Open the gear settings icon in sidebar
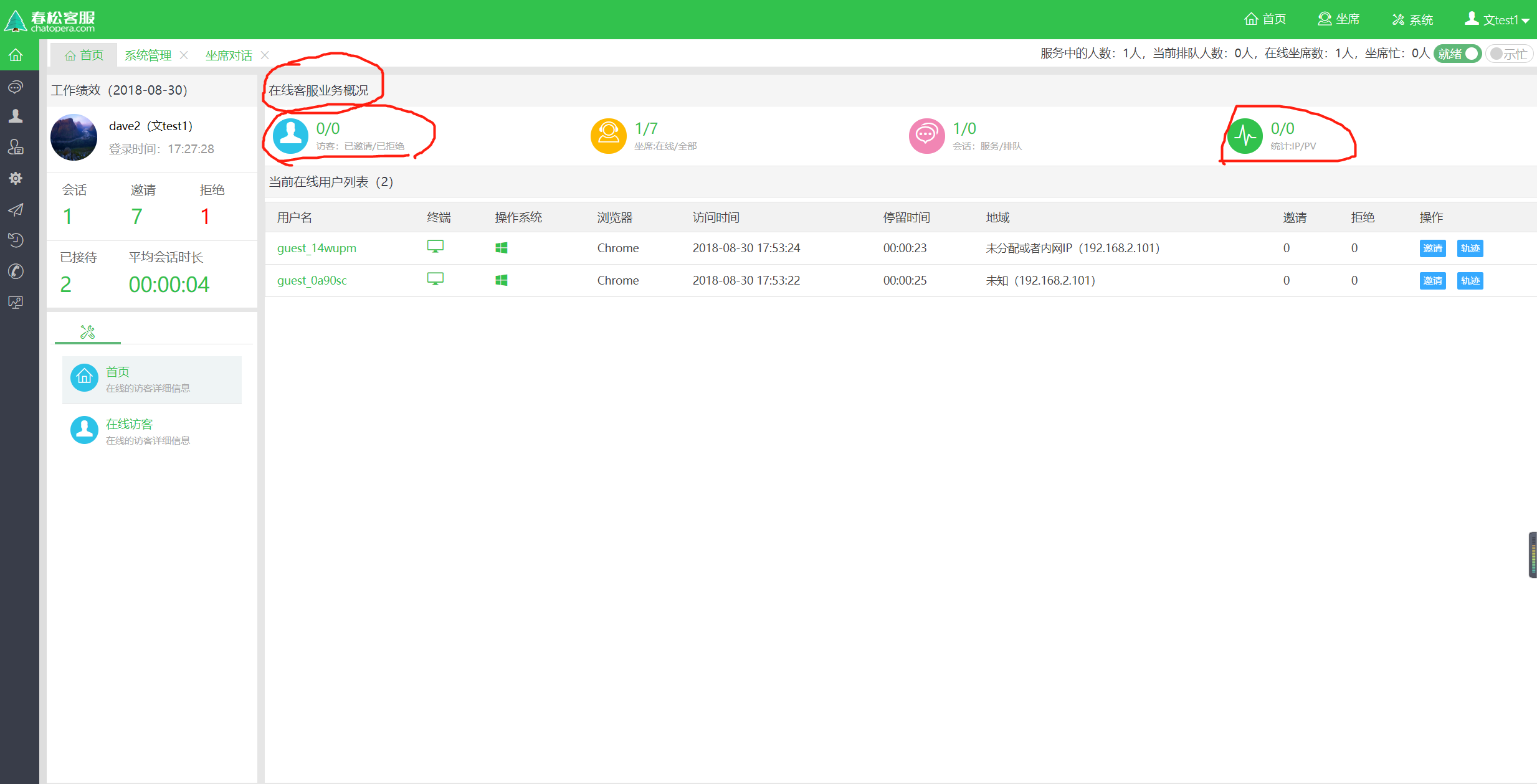1537x784 pixels. click(16, 178)
